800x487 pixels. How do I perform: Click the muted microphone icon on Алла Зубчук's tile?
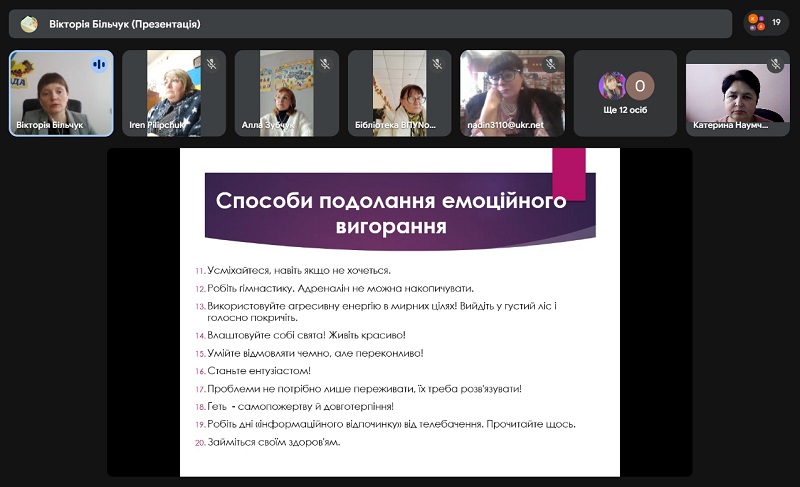click(x=324, y=64)
